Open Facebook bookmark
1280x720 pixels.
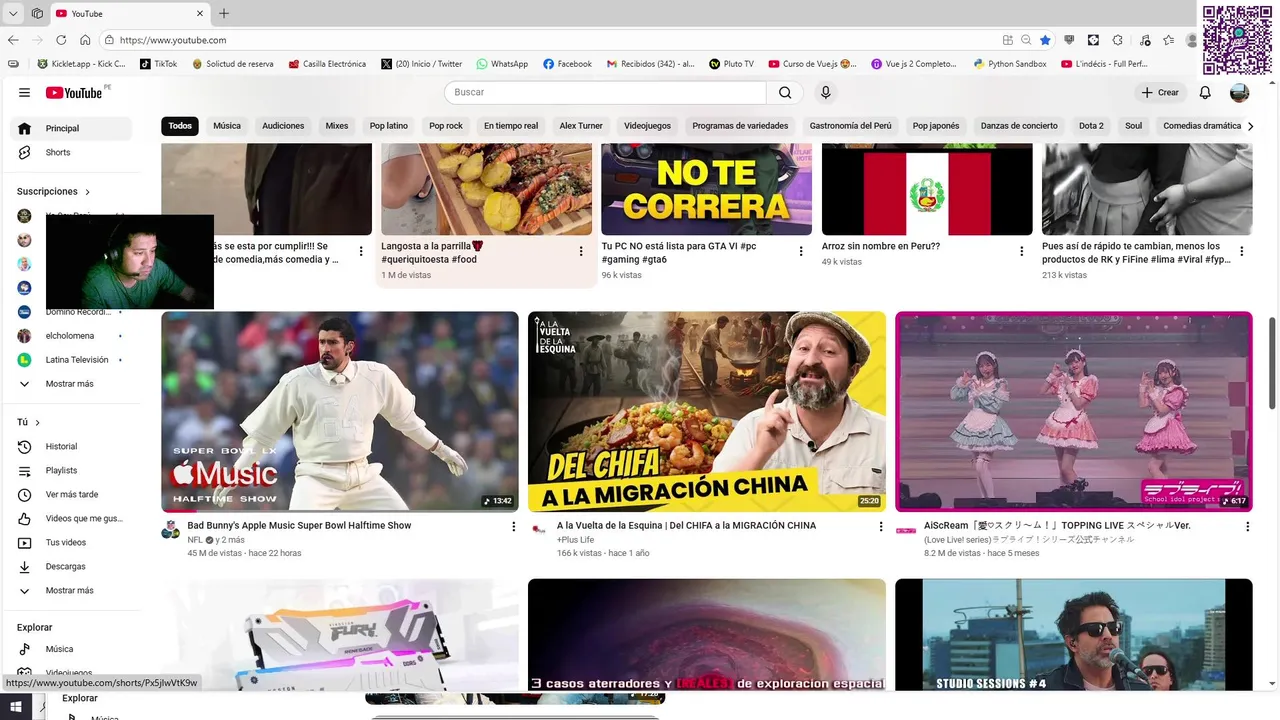tap(567, 64)
